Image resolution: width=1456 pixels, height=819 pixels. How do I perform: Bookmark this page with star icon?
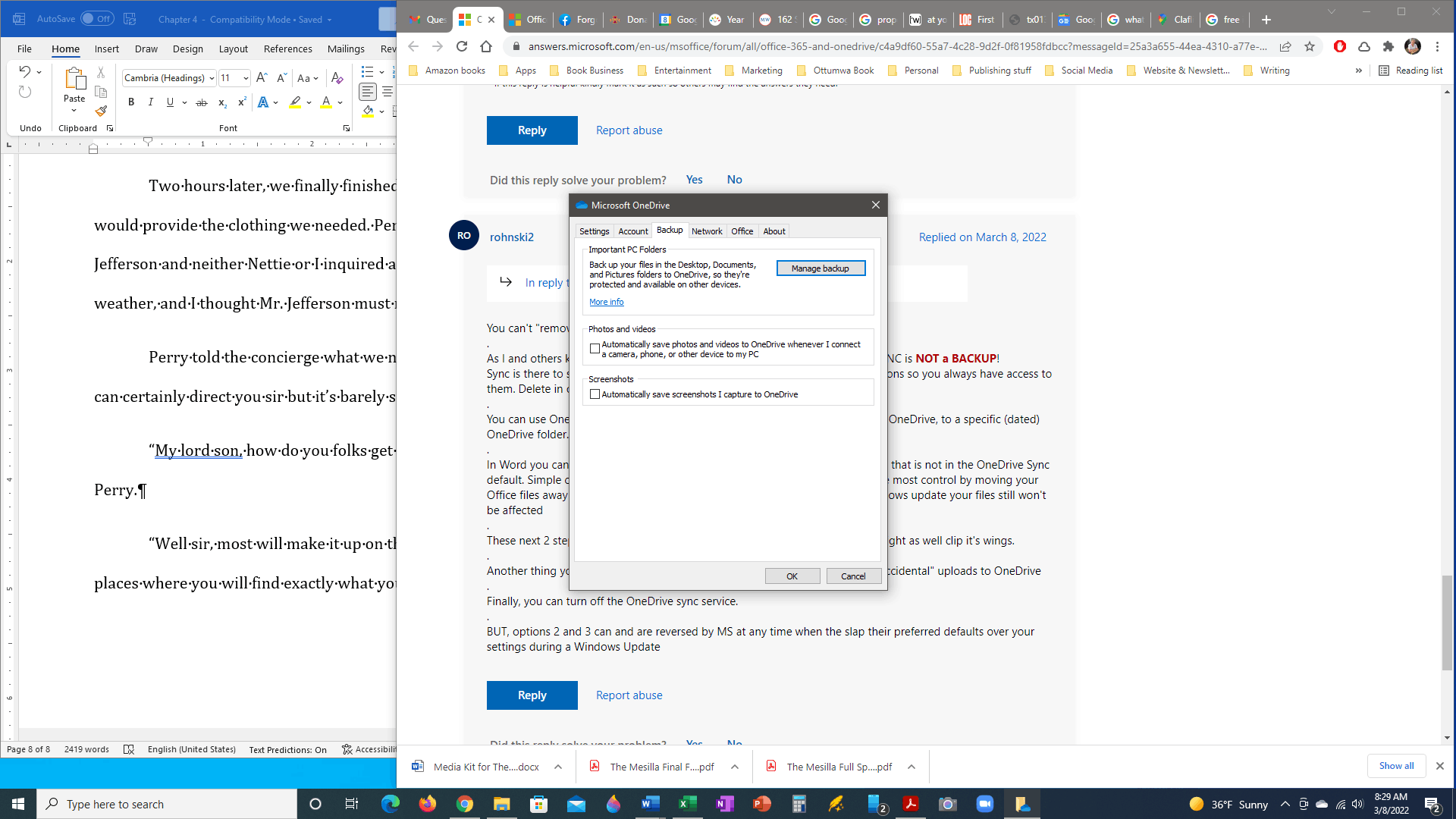pos(1310,46)
